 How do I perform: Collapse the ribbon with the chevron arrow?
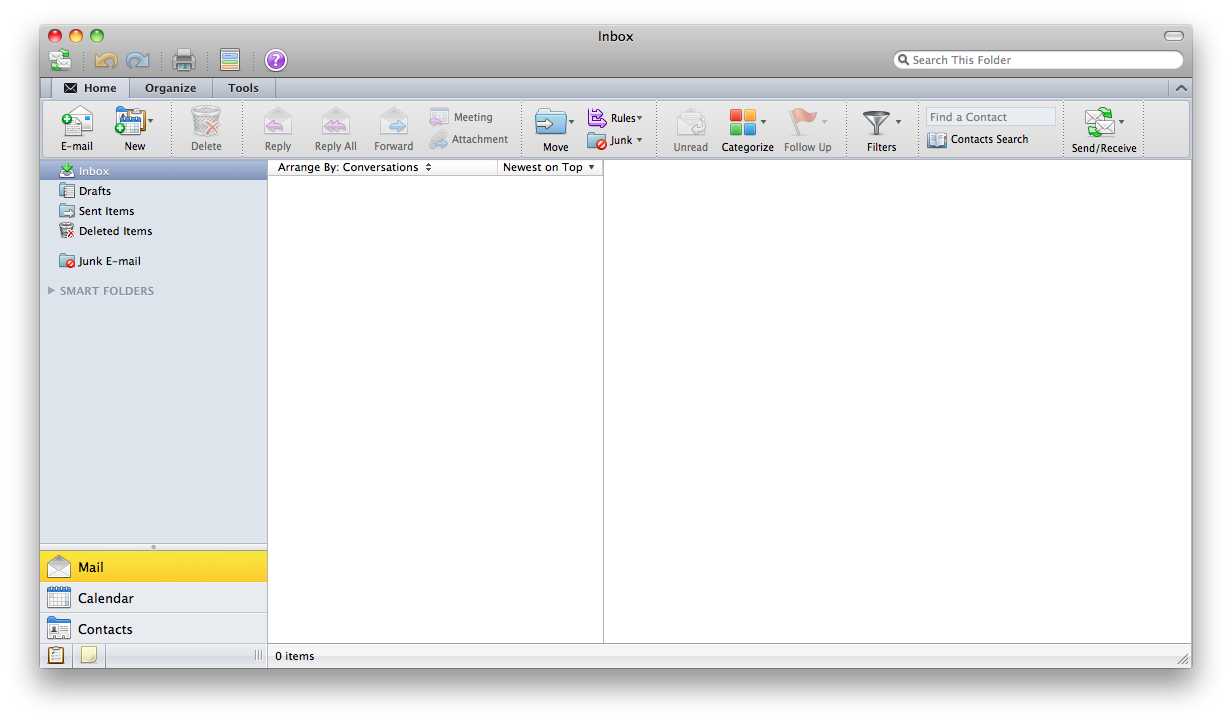(x=1181, y=88)
